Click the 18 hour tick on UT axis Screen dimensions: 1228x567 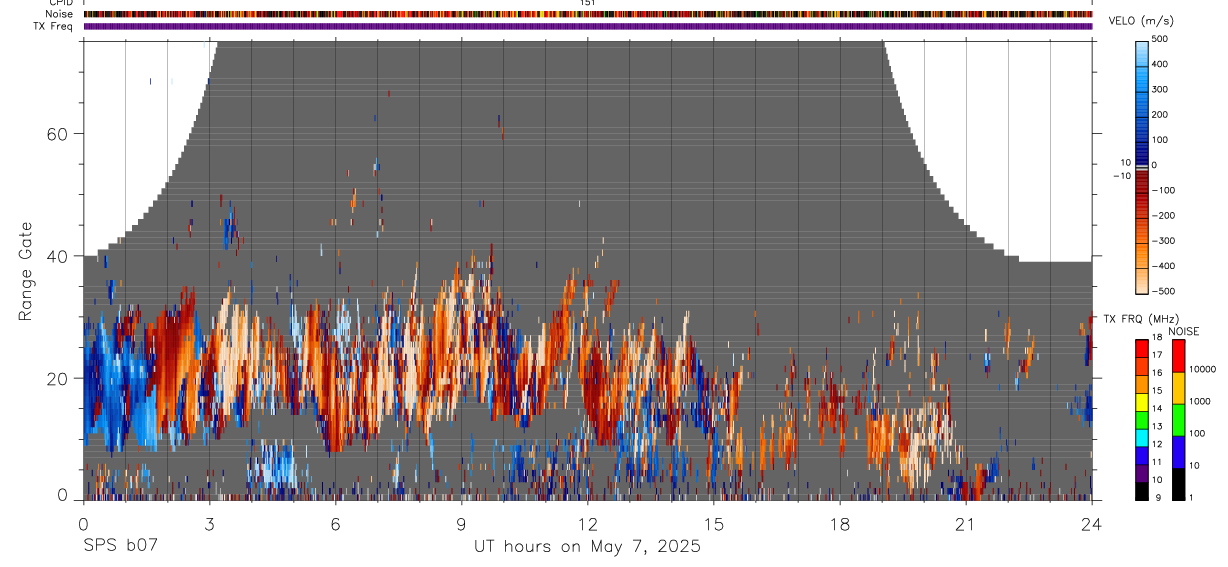click(x=840, y=524)
